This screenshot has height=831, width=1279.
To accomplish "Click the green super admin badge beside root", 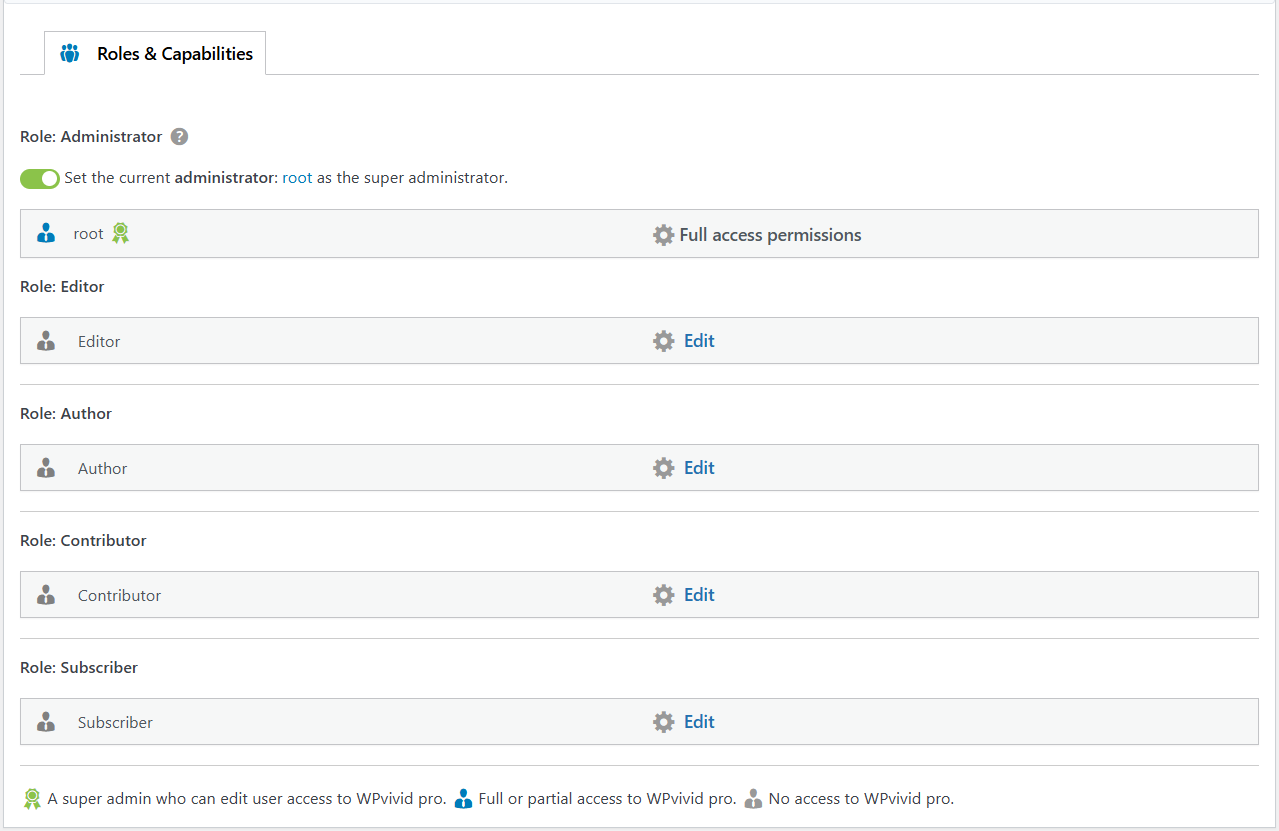I will 121,234.
